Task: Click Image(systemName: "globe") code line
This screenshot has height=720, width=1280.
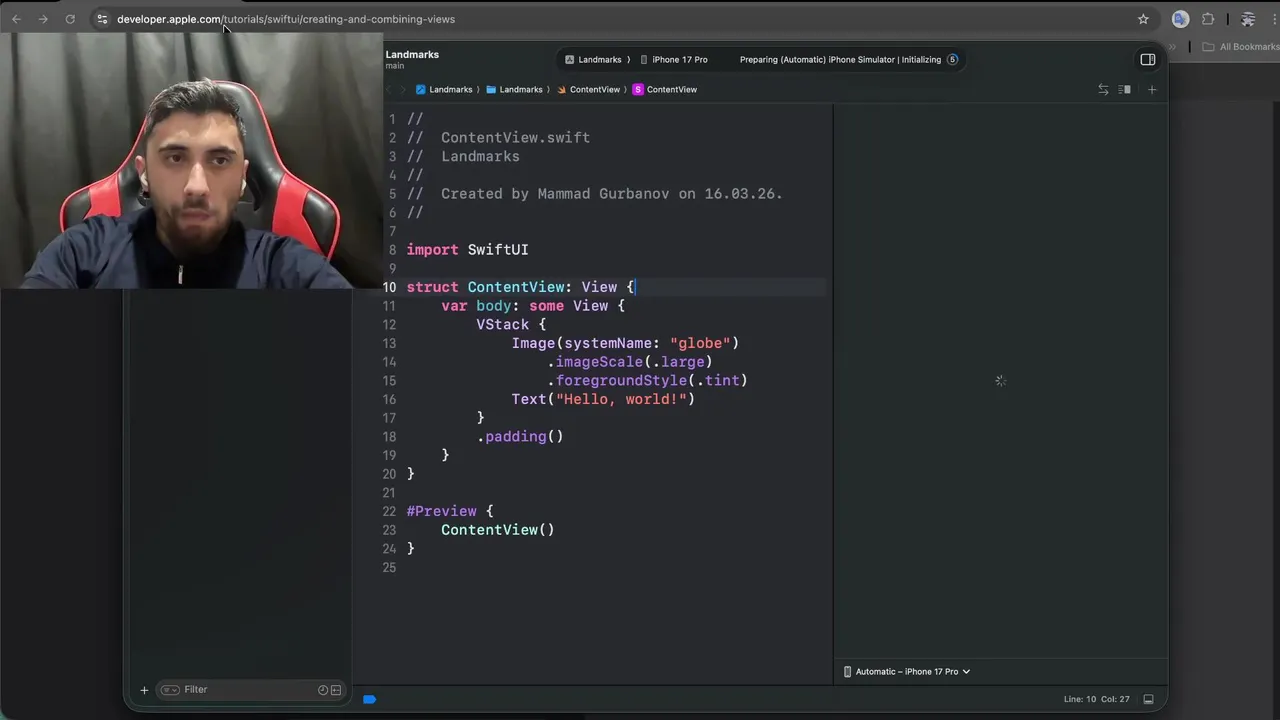Action: click(x=625, y=343)
